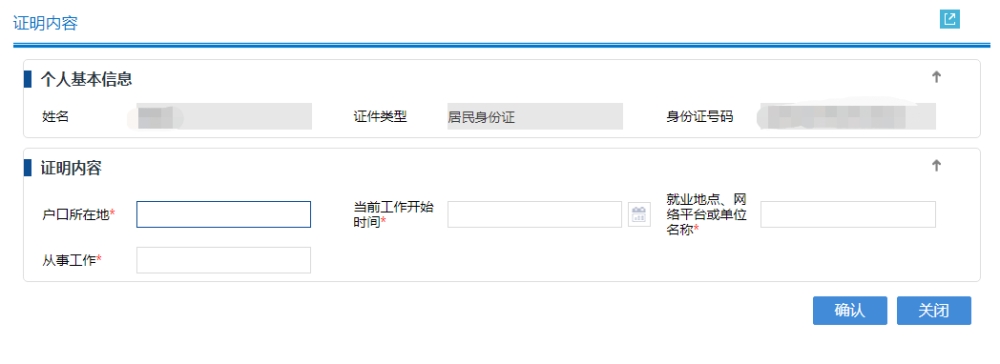Open the dialog in a new window icon
Viewport: 1000px width, 364px height.
(x=950, y=19)
